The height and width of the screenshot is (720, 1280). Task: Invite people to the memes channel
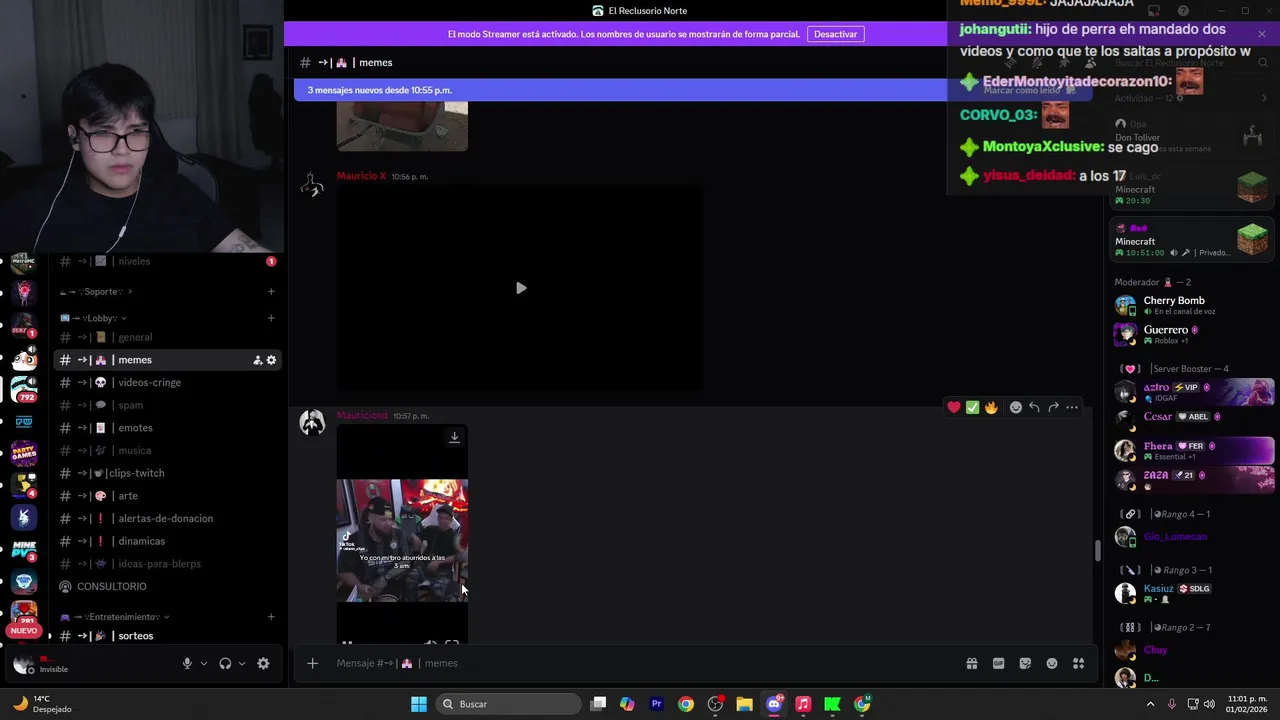pyautogui.click(x=257, y=360)
